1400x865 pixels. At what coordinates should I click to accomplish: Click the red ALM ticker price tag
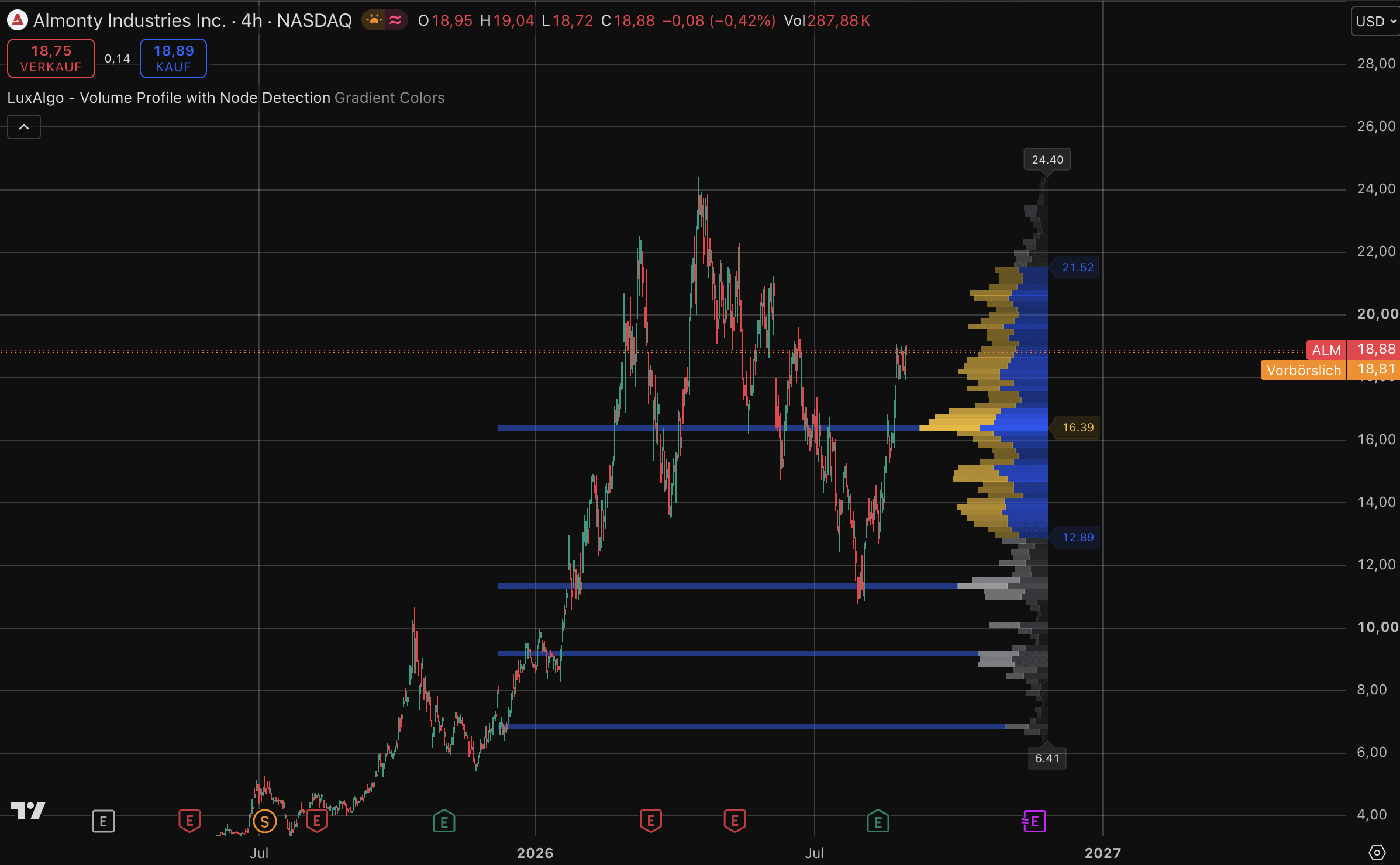pos(1326,350)
